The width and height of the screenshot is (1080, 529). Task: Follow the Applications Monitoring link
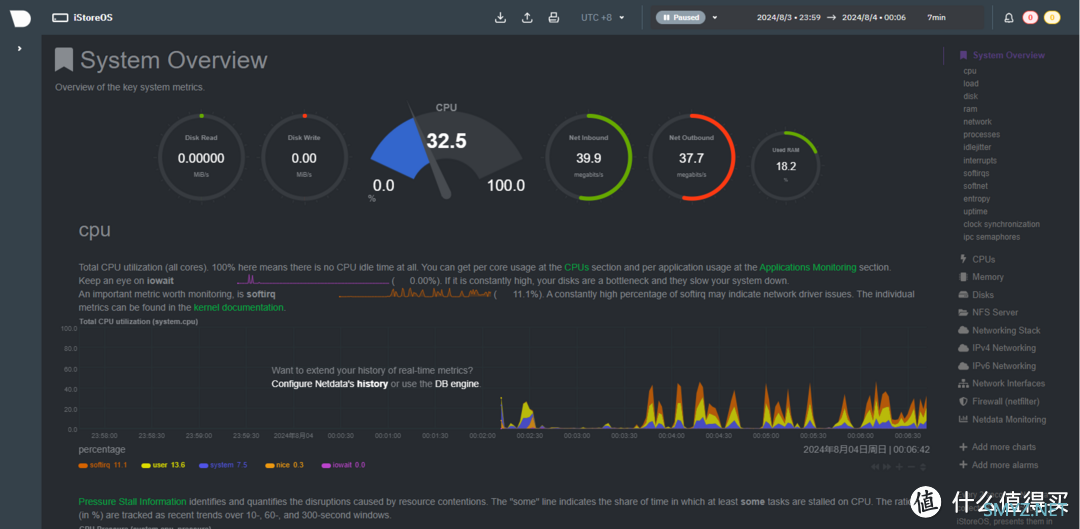pos(808,267)
